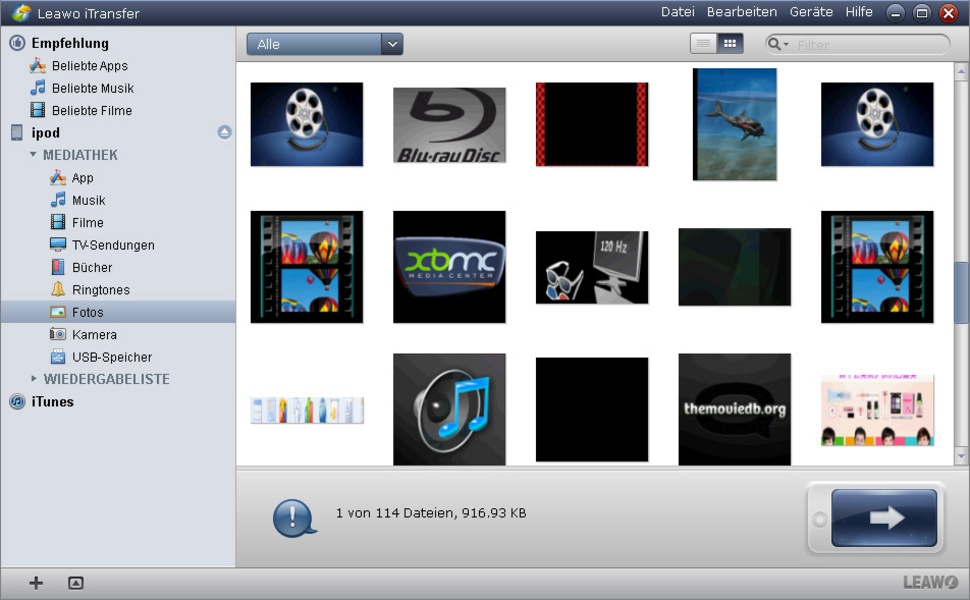Select the Beliebte Filme film icon
Image resolution: width=970 pixels, height=600 pixels.
coord(38,110)
